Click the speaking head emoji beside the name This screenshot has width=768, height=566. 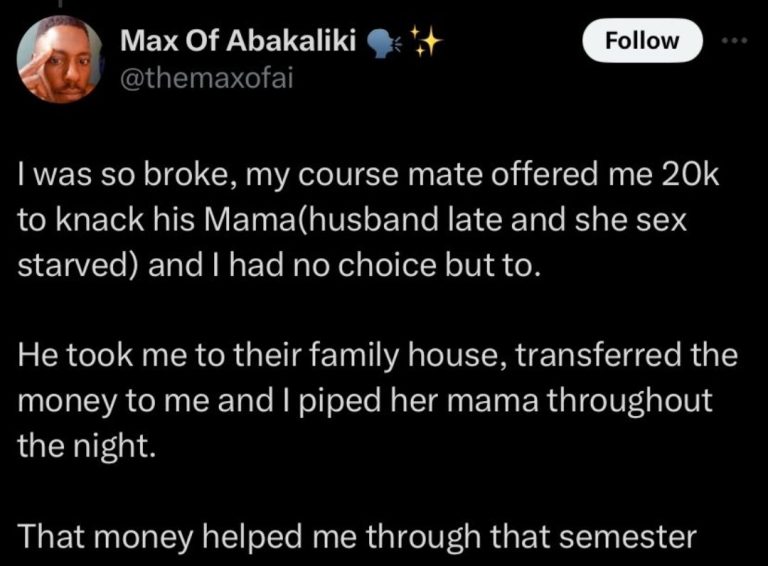383,42
